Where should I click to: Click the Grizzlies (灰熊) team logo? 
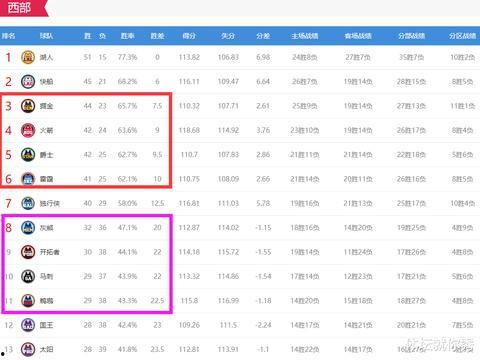click(x=28, y=227)
